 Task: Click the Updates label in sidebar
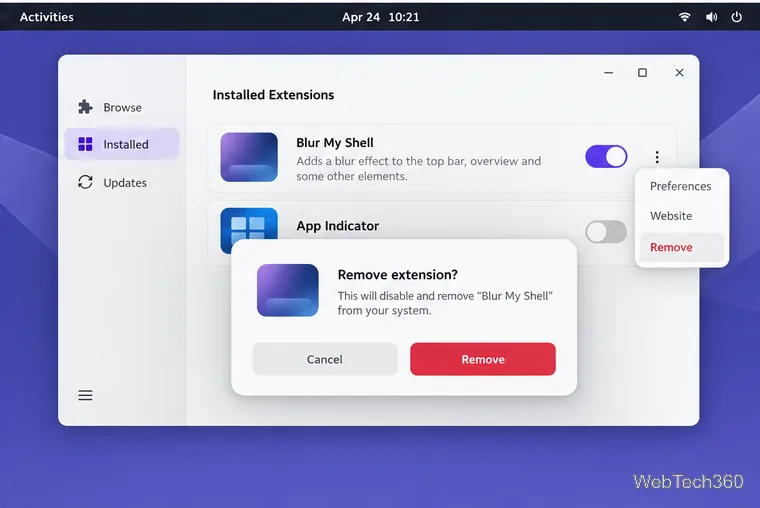coord(125,183)
